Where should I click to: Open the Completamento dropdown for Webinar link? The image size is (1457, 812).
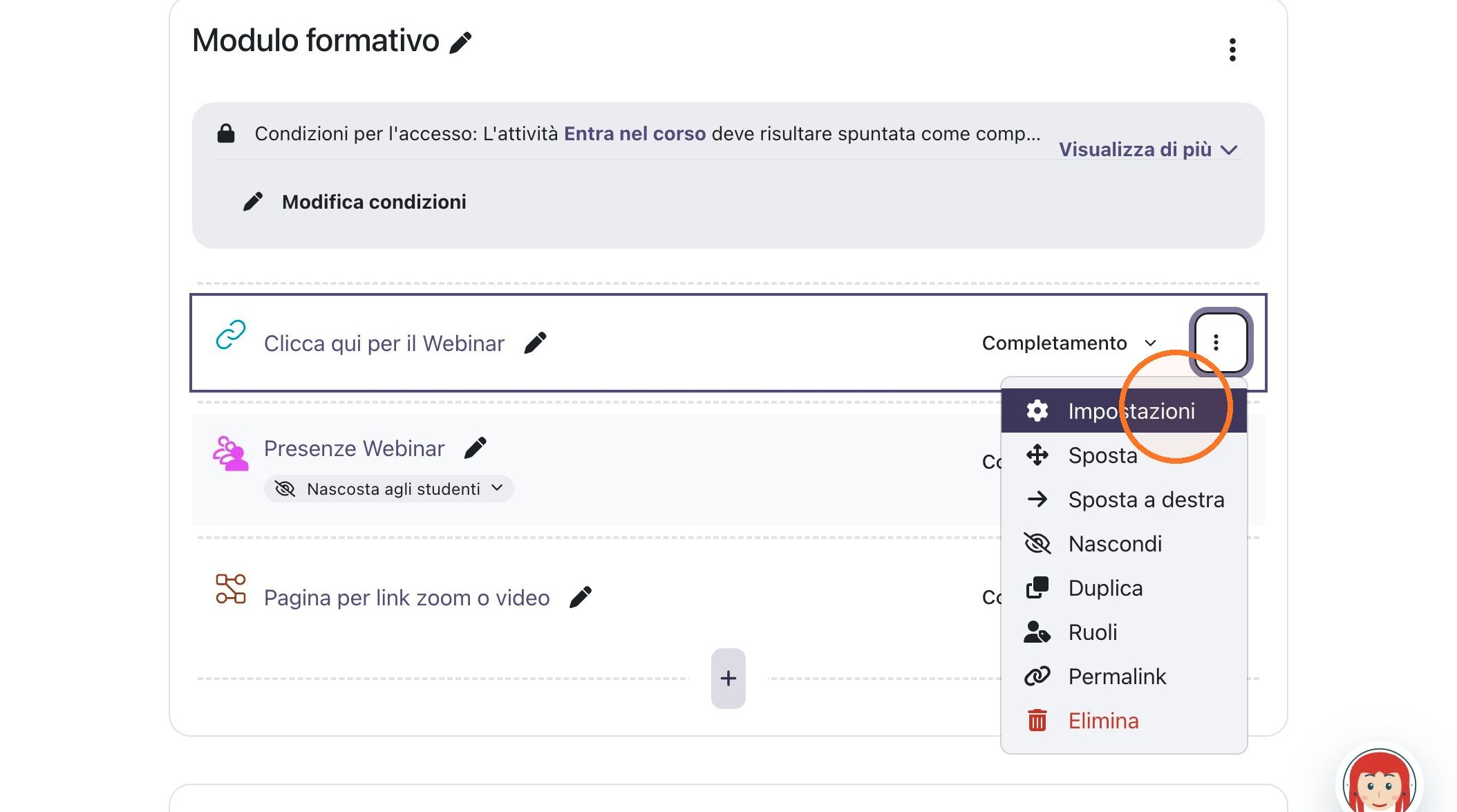pyautogui.click(x=1069, y=343)
